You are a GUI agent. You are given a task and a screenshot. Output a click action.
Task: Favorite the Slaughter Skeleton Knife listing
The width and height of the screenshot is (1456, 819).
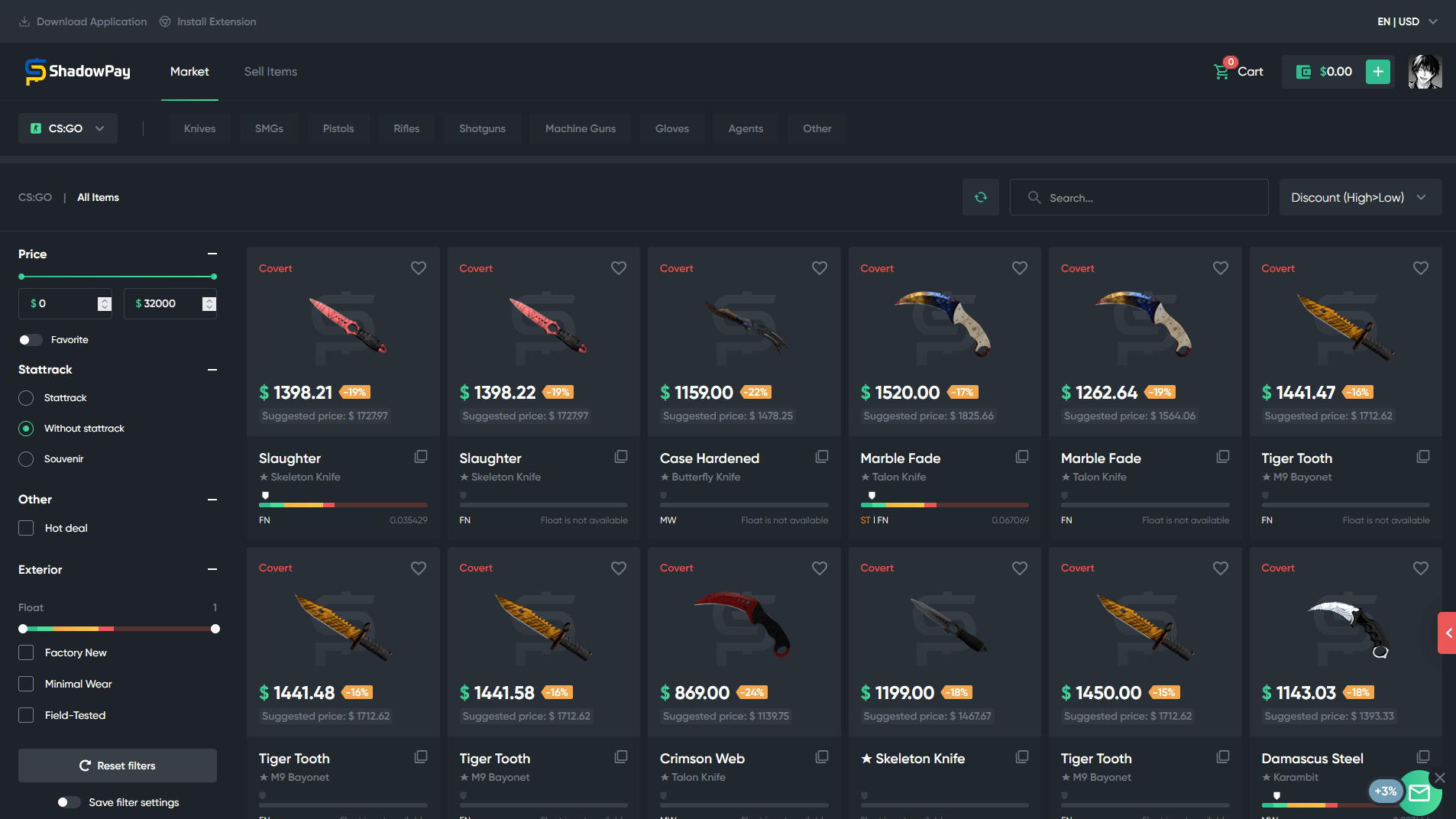point(418,268)
